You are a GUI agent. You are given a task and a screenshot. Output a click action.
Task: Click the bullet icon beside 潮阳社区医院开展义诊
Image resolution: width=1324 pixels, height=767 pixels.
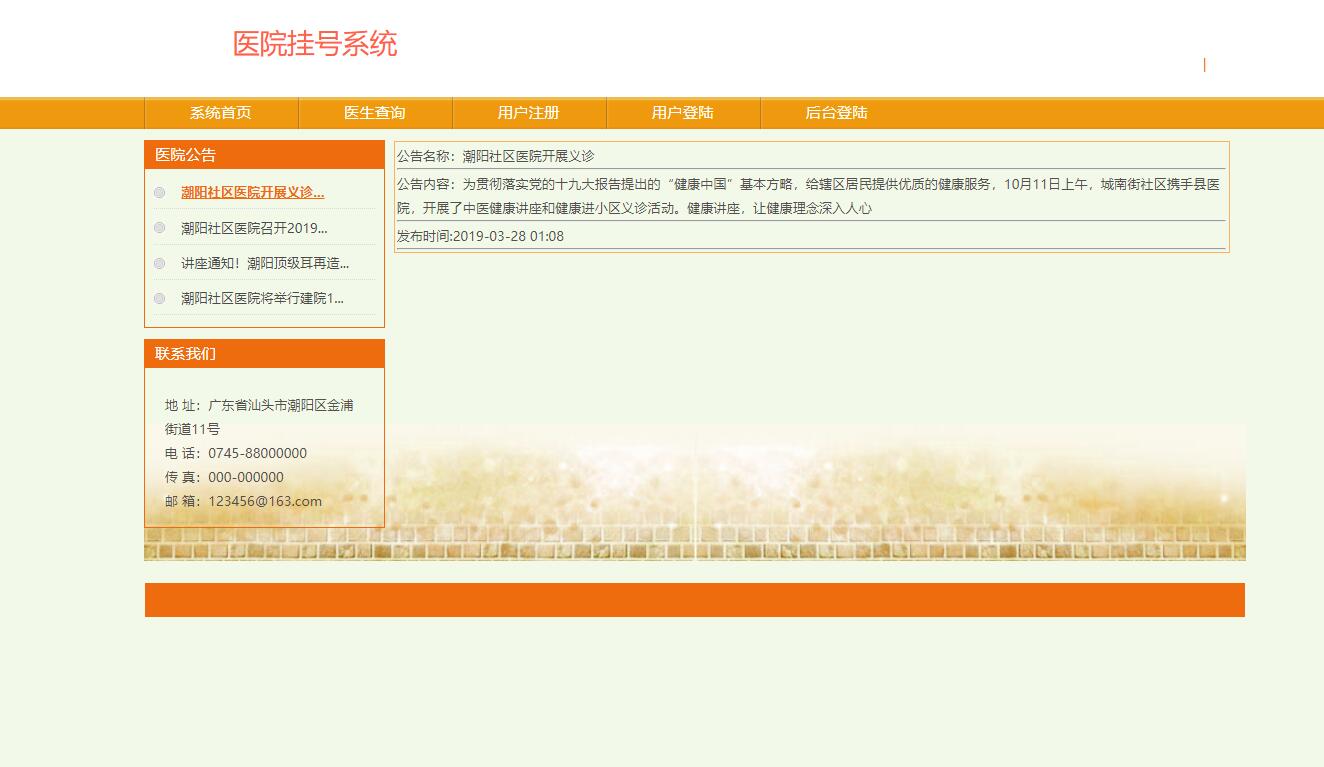point(160,192)
